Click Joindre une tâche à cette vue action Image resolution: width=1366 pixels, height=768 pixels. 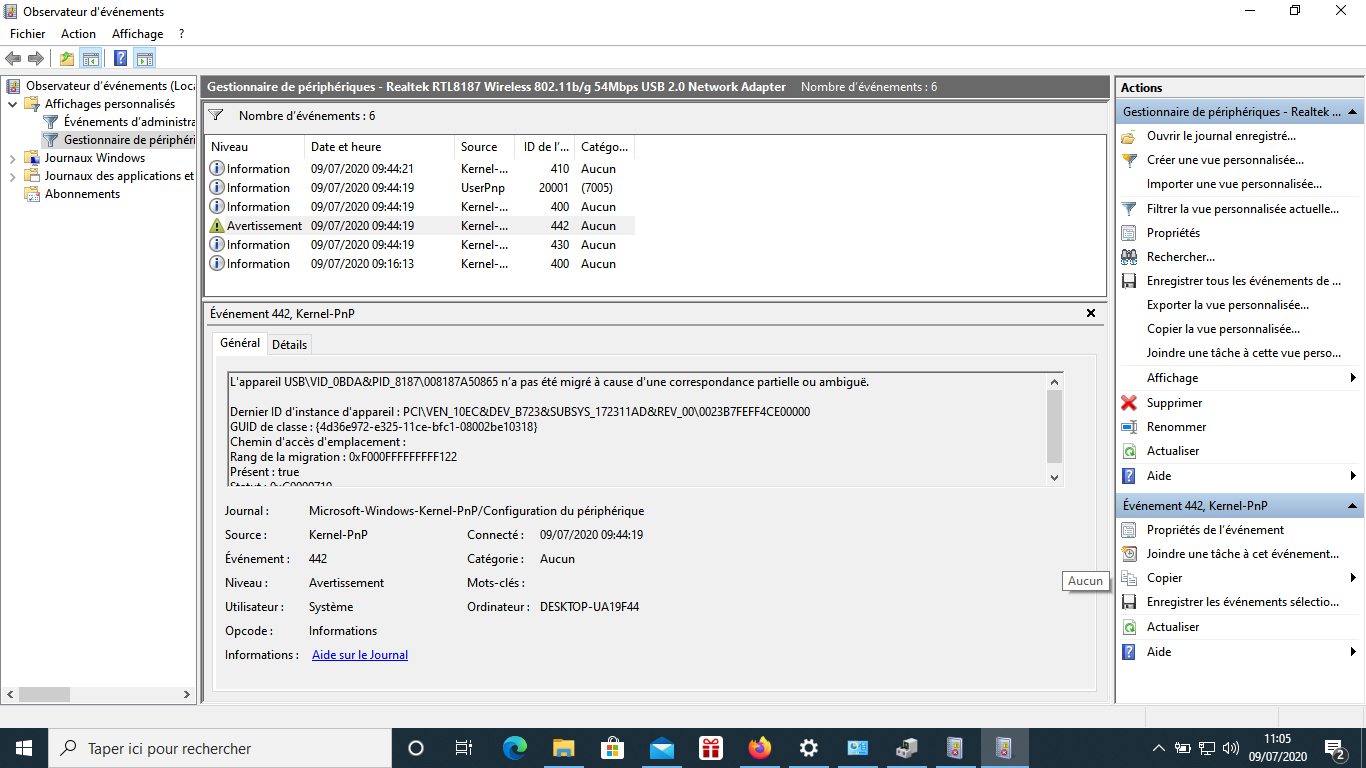click(1244, 353)
